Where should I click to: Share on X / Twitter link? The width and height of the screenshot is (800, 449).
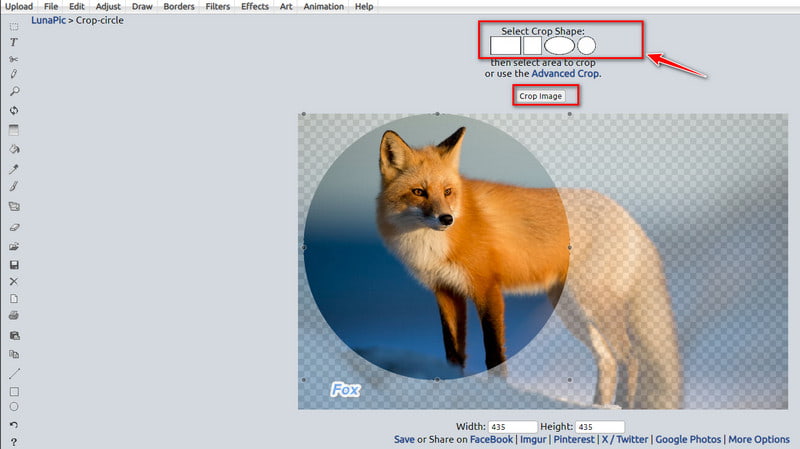click(624, 439)
